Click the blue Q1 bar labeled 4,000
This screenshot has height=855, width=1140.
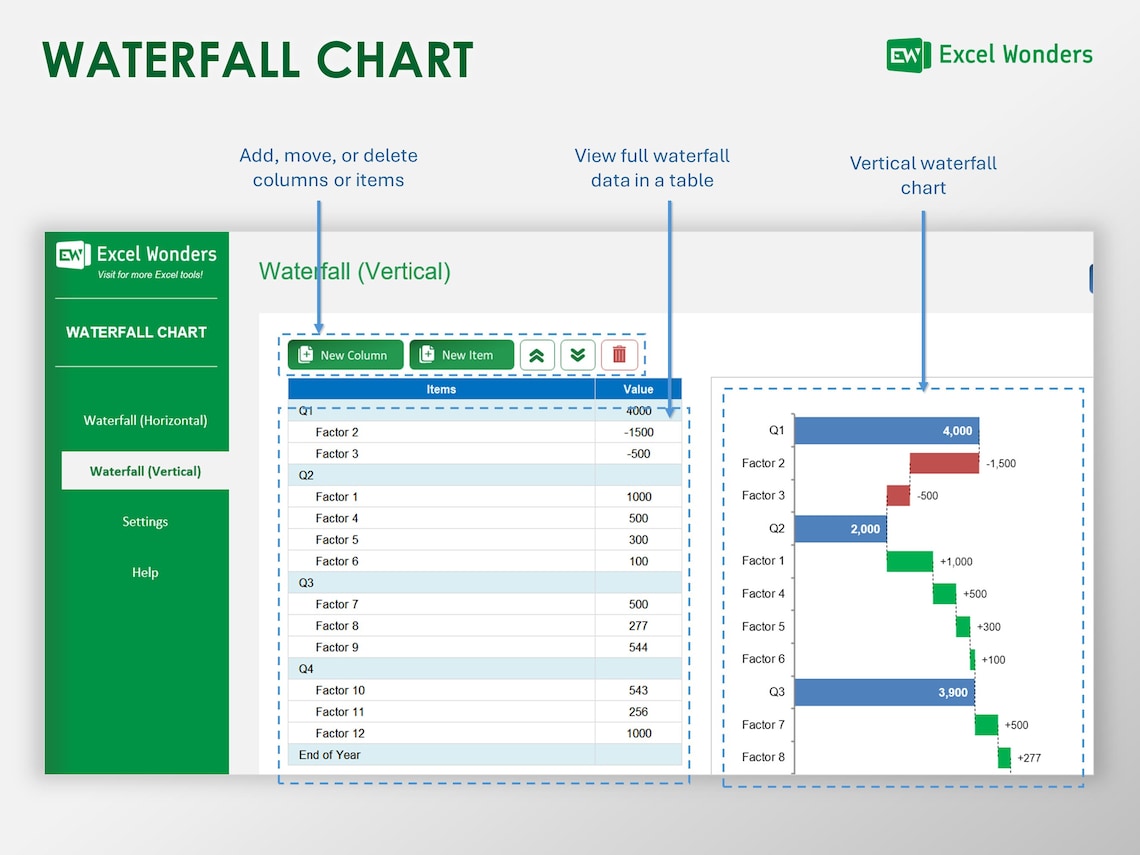(x=885, y=429)
